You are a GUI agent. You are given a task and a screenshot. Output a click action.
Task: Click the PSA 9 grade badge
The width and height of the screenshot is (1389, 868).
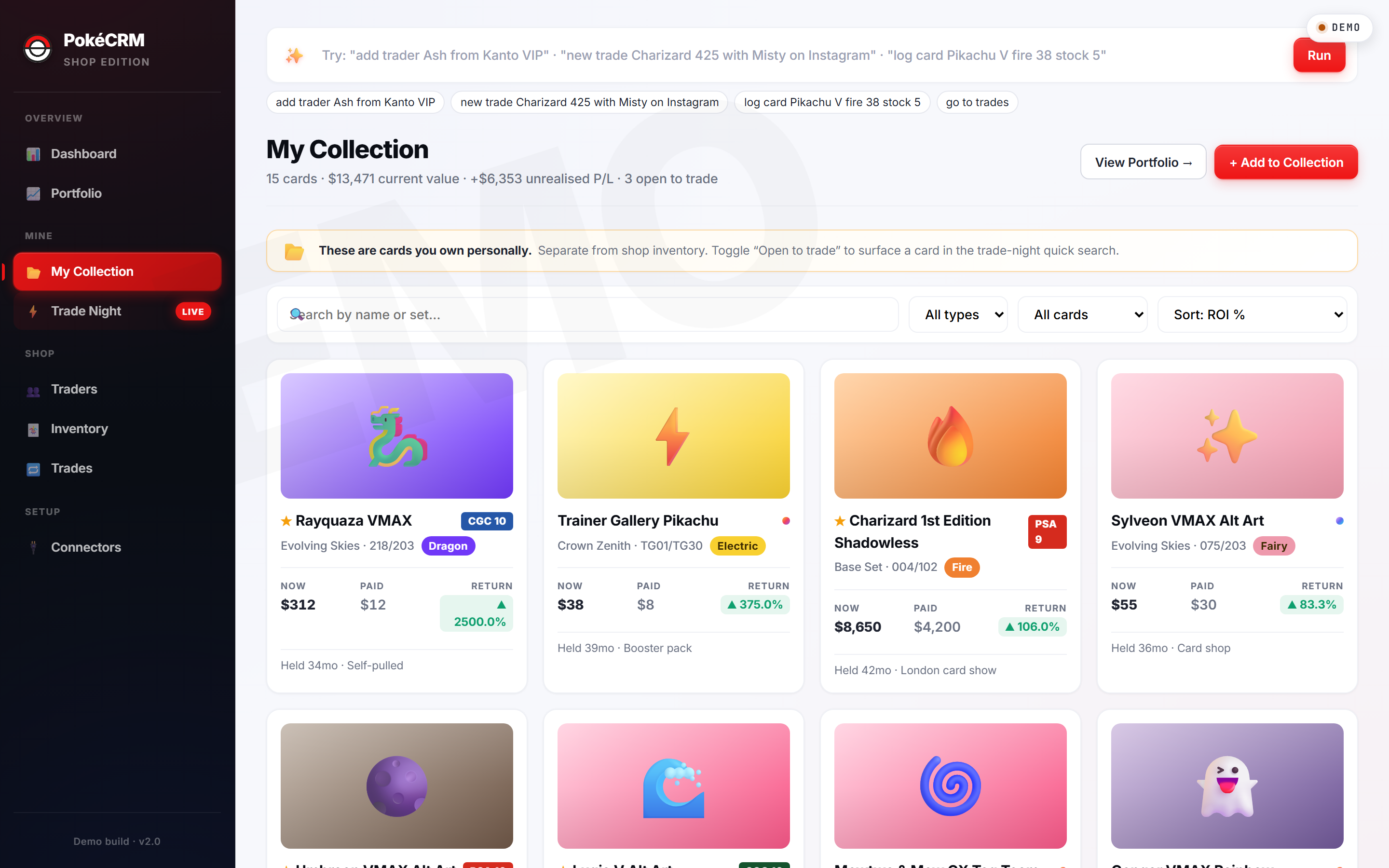point(1048,531)
